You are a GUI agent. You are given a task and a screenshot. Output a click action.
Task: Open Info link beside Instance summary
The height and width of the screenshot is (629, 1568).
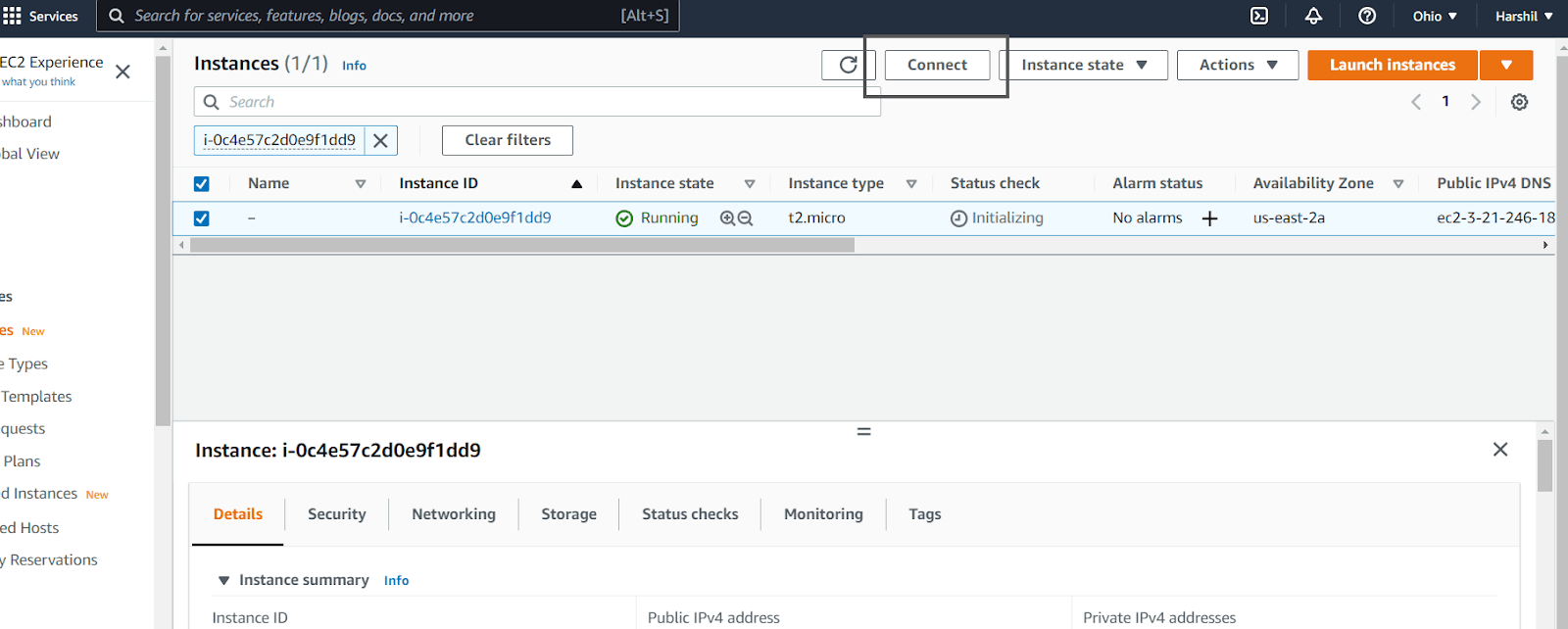tap(396, 581)
